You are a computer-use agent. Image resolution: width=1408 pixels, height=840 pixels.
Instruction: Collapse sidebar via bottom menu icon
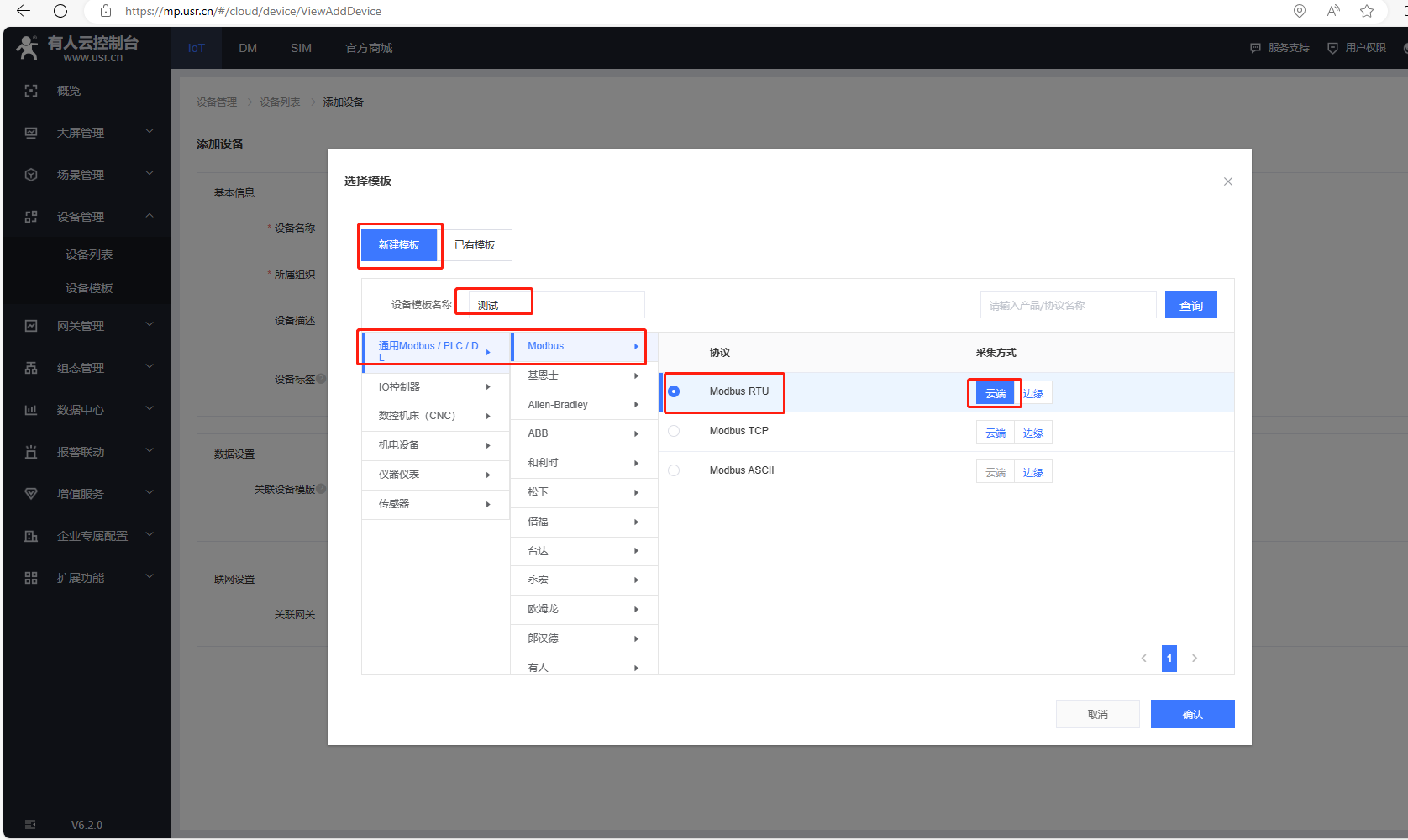click(x=30, y=825)
